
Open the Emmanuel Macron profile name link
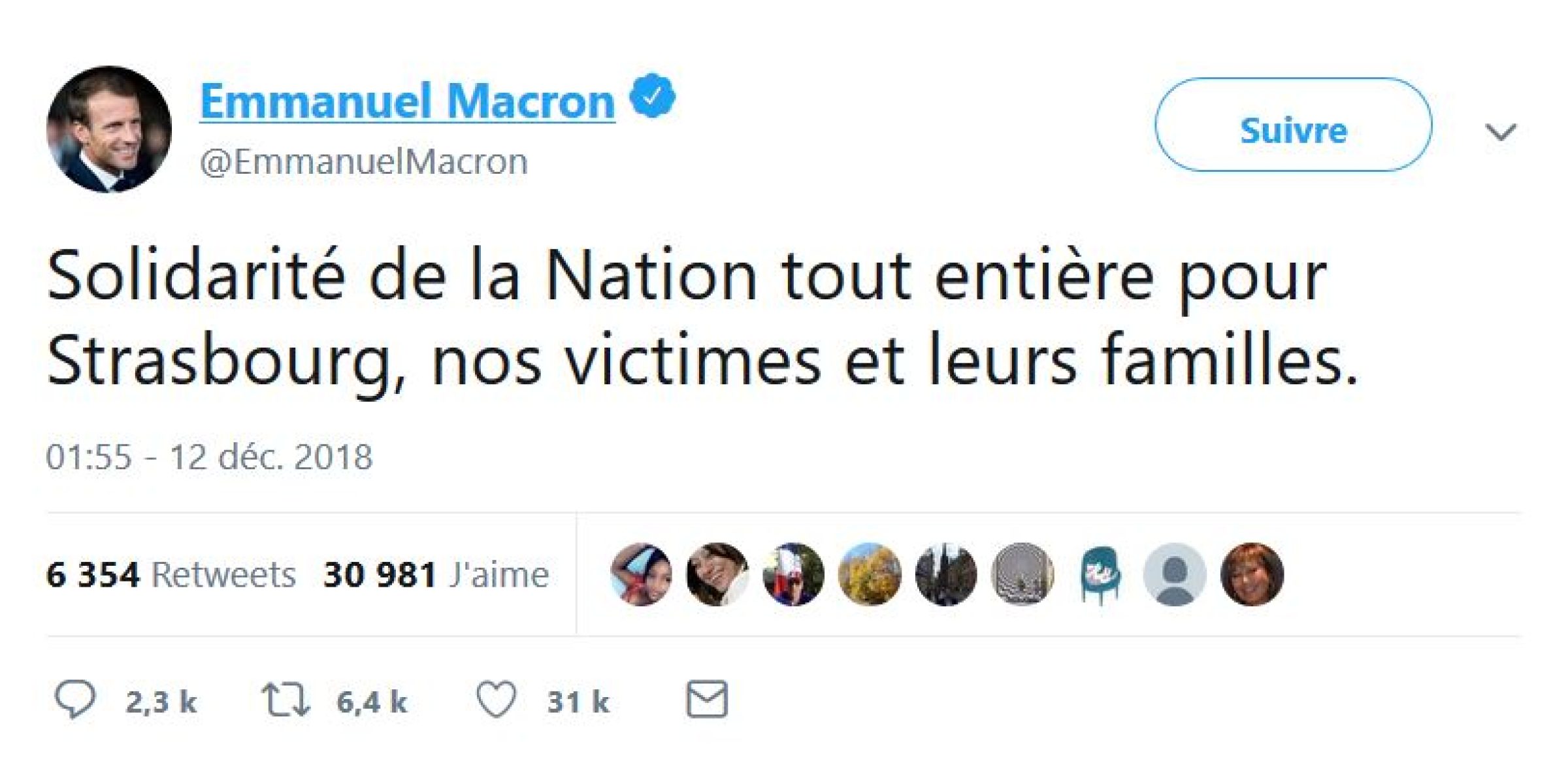click(x=407, y=101)
